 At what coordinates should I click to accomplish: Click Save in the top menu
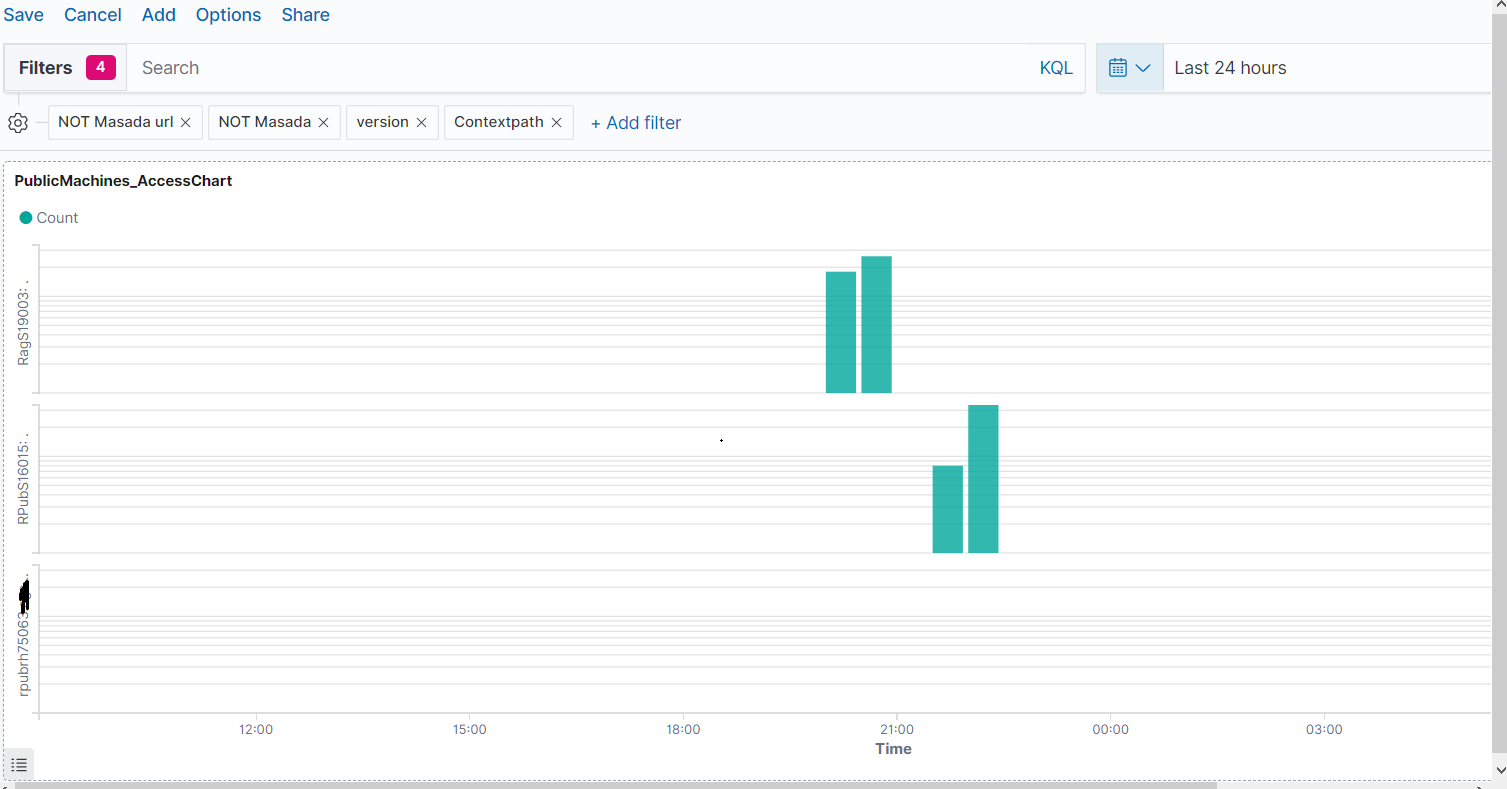click(24, 15)
